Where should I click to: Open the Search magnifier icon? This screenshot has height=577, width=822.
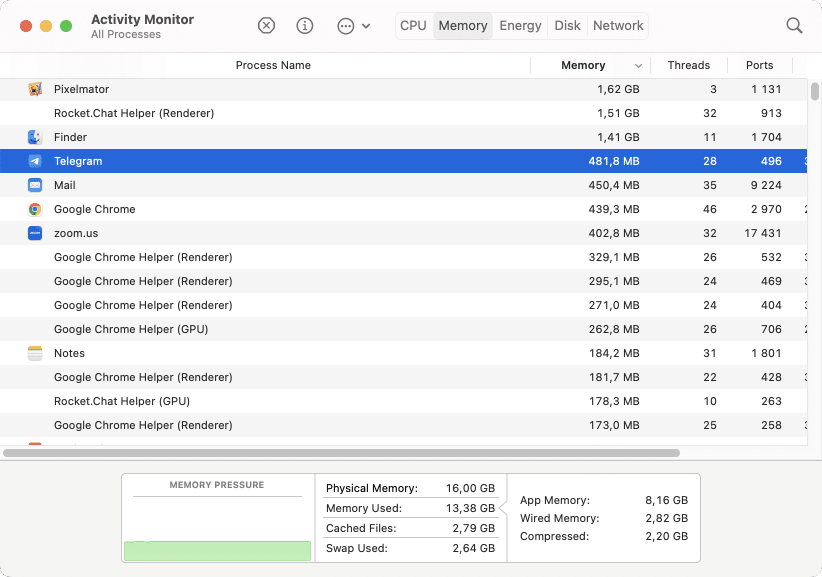click(x=794, y=25)
